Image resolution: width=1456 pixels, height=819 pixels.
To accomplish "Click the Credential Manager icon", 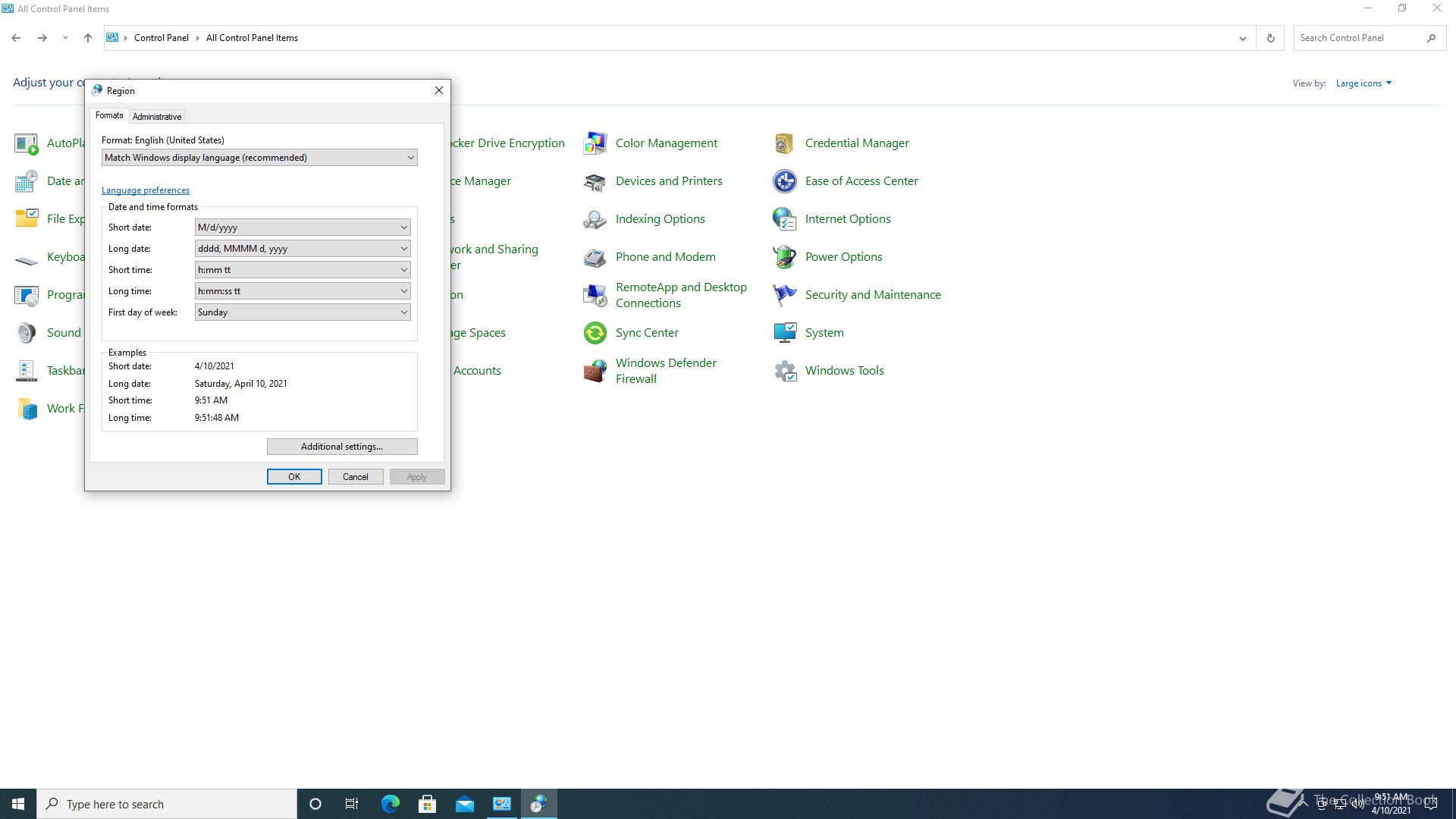I will pos(785,143).
